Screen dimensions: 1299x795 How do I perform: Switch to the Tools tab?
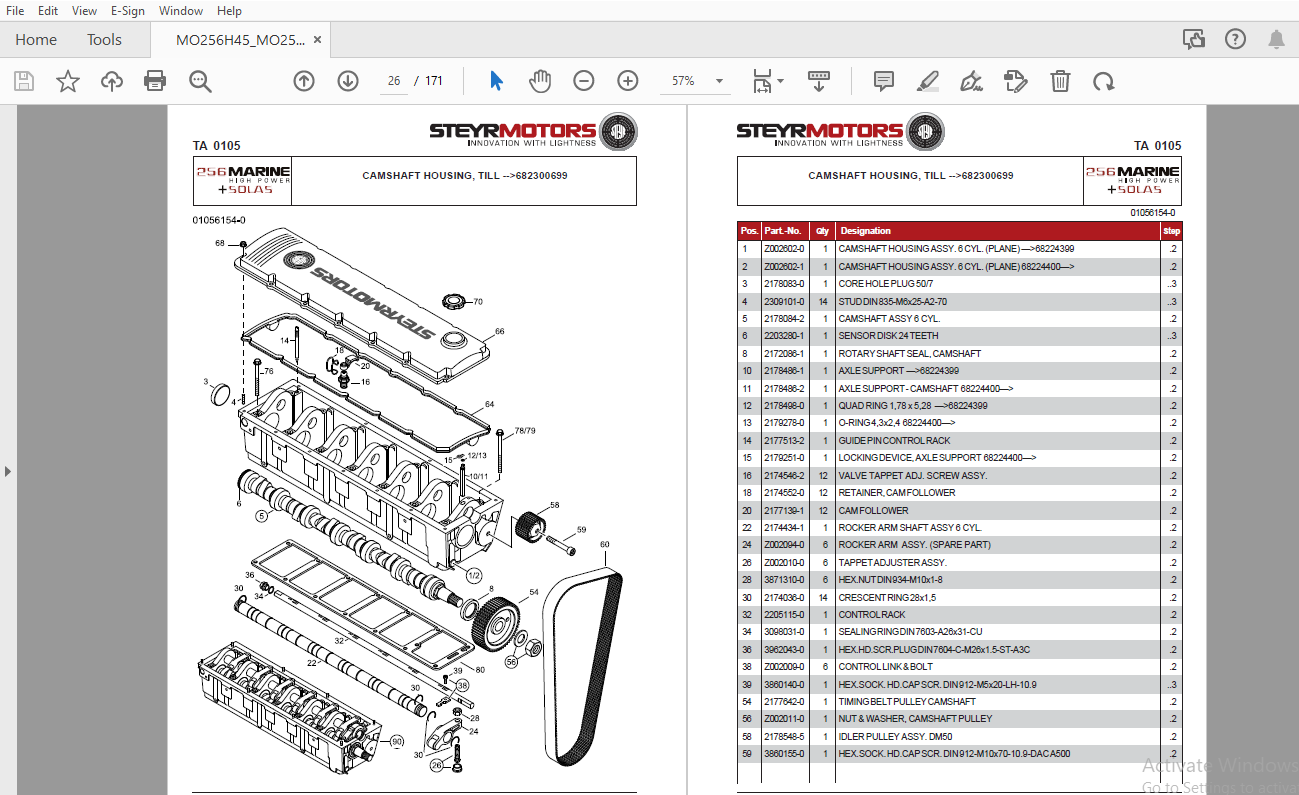tap(104, 40)
